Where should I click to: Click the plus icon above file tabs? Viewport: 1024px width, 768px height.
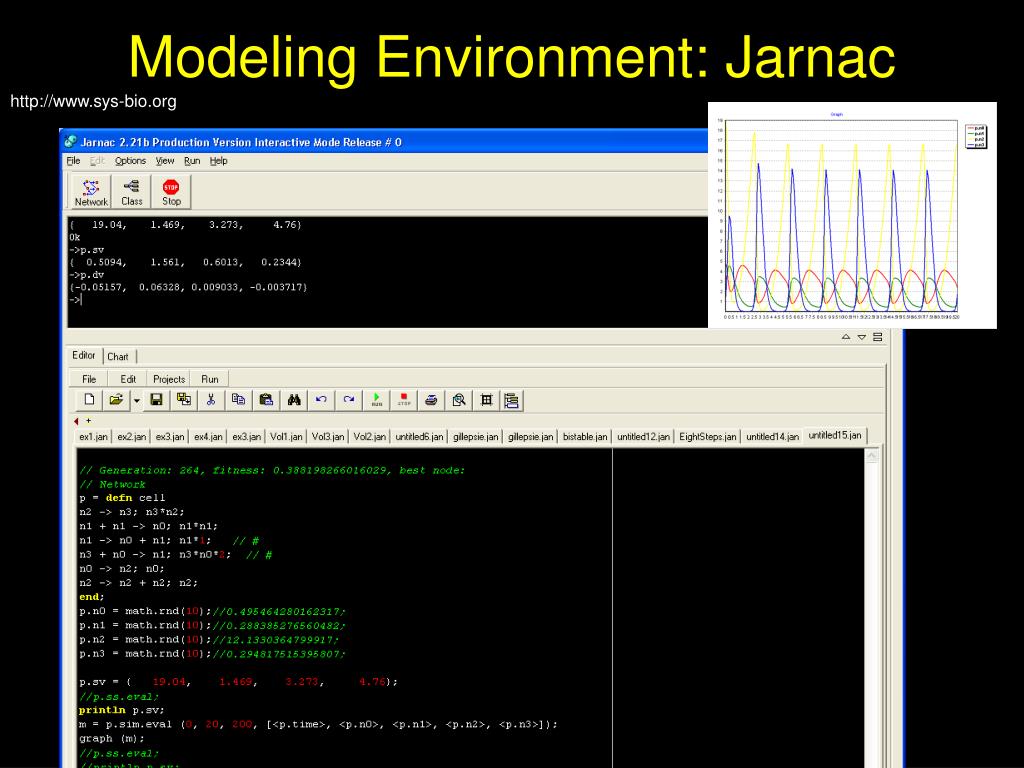click(89, 421)
